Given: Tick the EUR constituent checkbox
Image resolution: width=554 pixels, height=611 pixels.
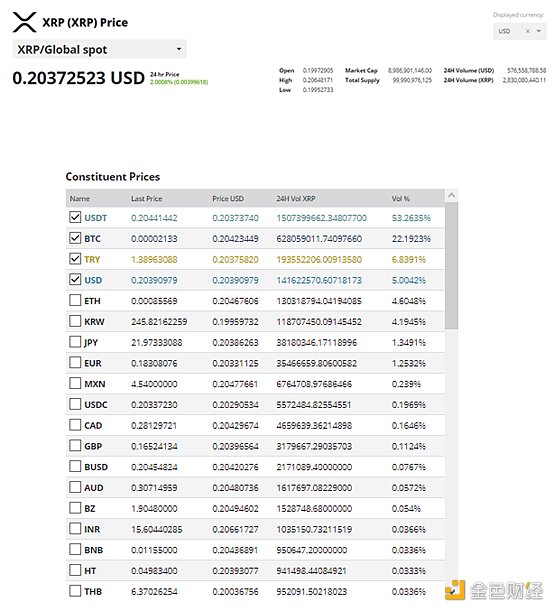Looking at the screenshot, I should (75, 362).
